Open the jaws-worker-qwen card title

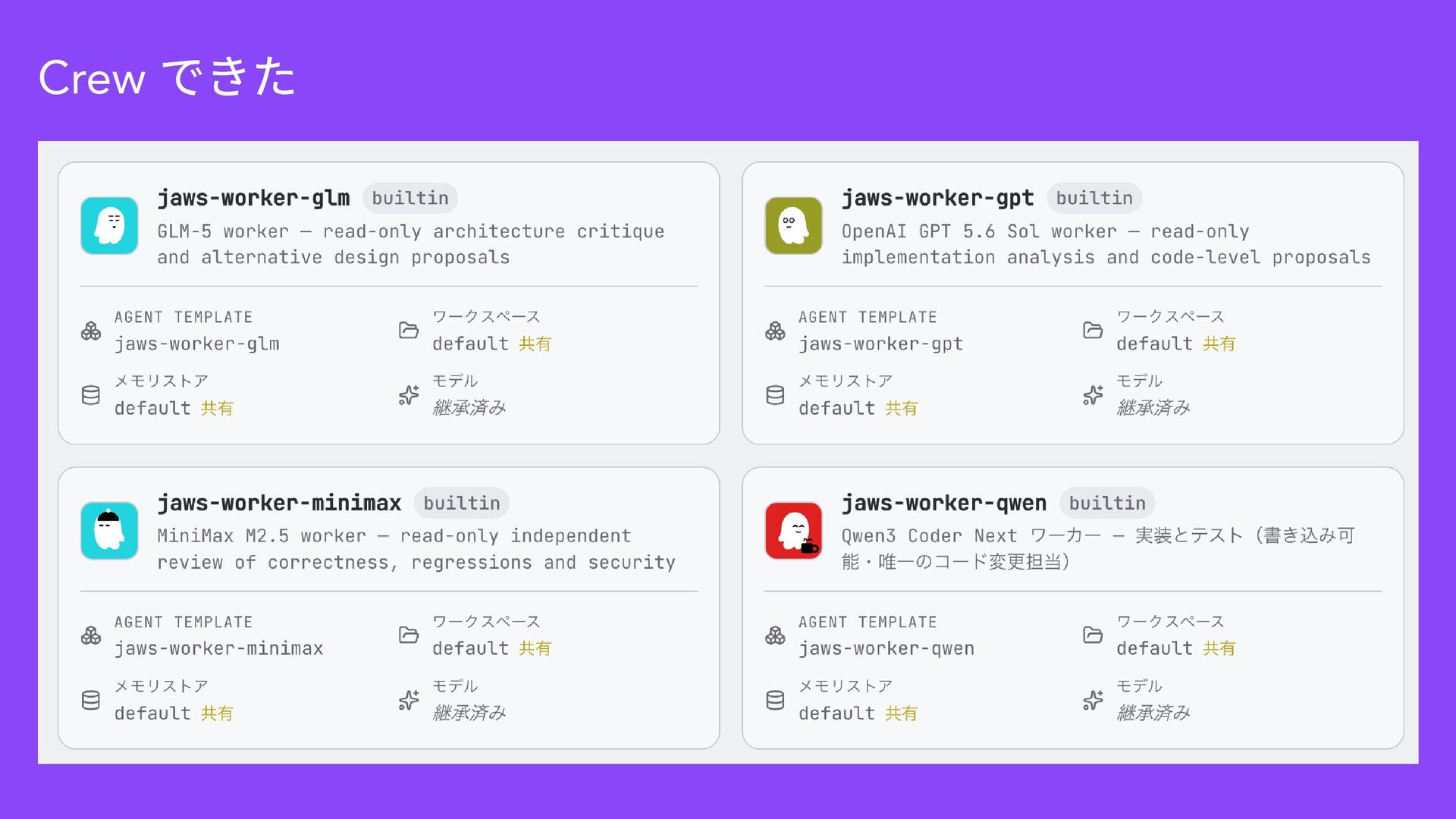coord(944,504)
